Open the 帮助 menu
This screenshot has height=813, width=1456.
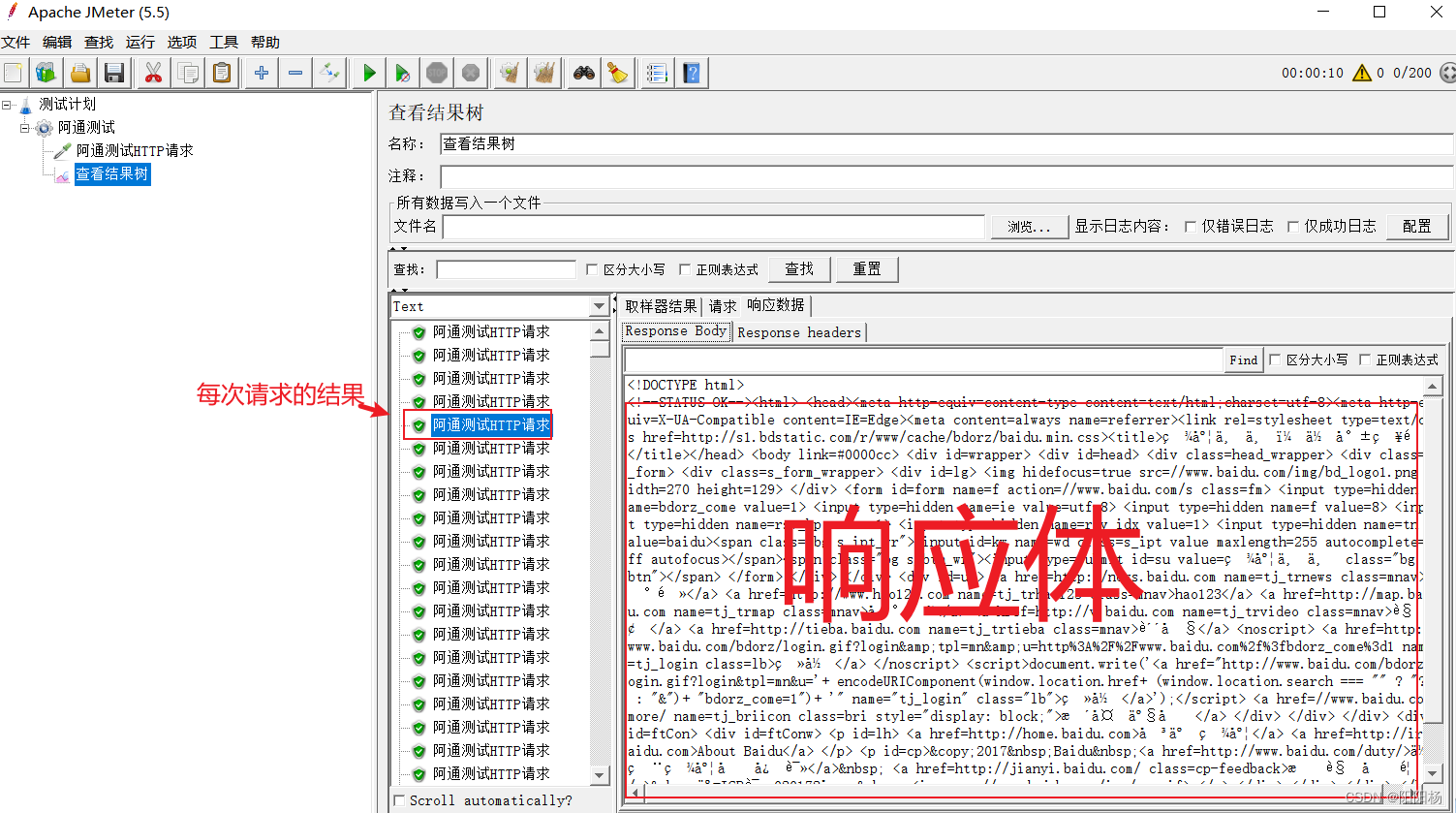[265, 43]
